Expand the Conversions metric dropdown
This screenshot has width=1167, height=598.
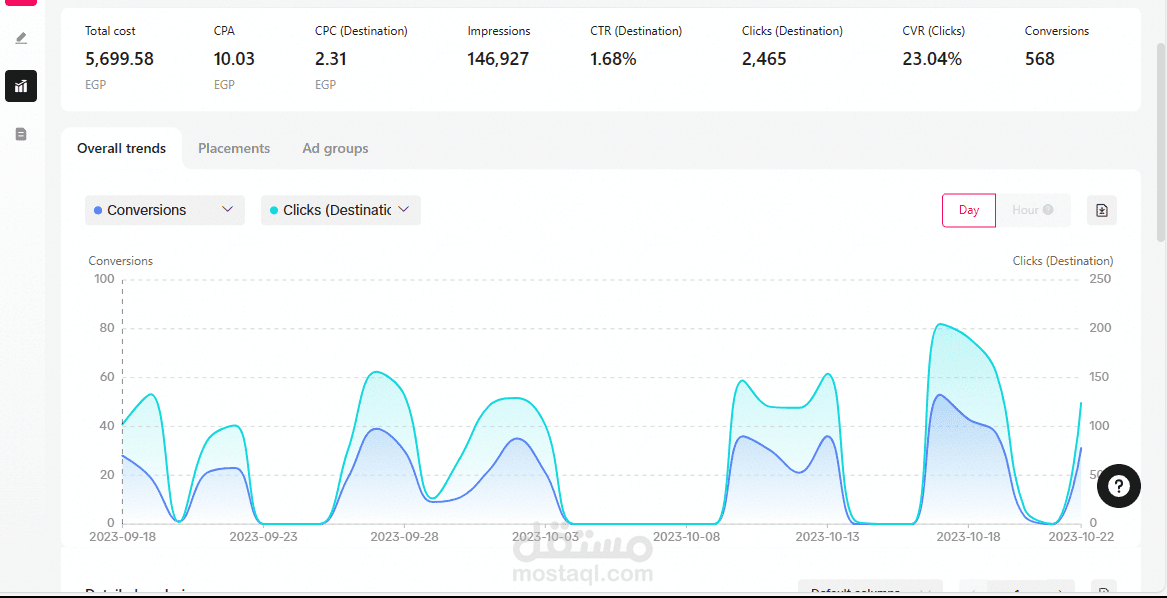coord(164,210)
